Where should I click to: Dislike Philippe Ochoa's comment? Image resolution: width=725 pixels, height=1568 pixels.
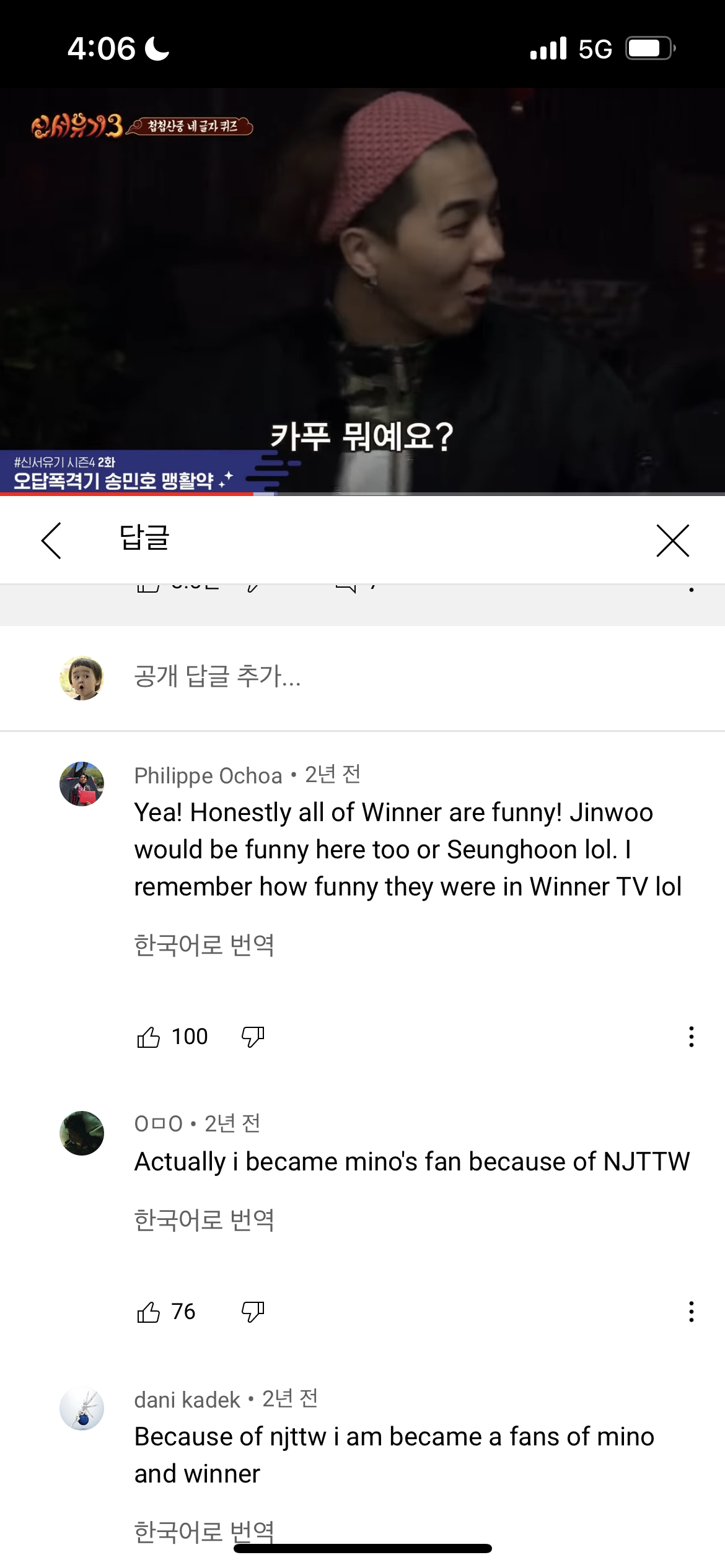point(253,1037)
